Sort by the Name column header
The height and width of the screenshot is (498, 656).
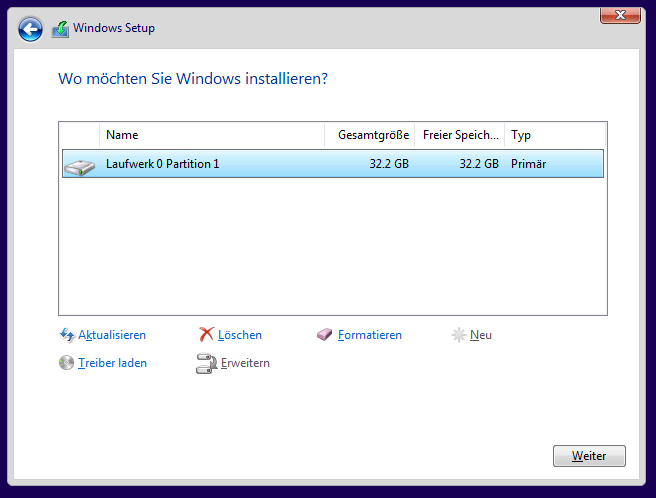click(x=212, y=135)
